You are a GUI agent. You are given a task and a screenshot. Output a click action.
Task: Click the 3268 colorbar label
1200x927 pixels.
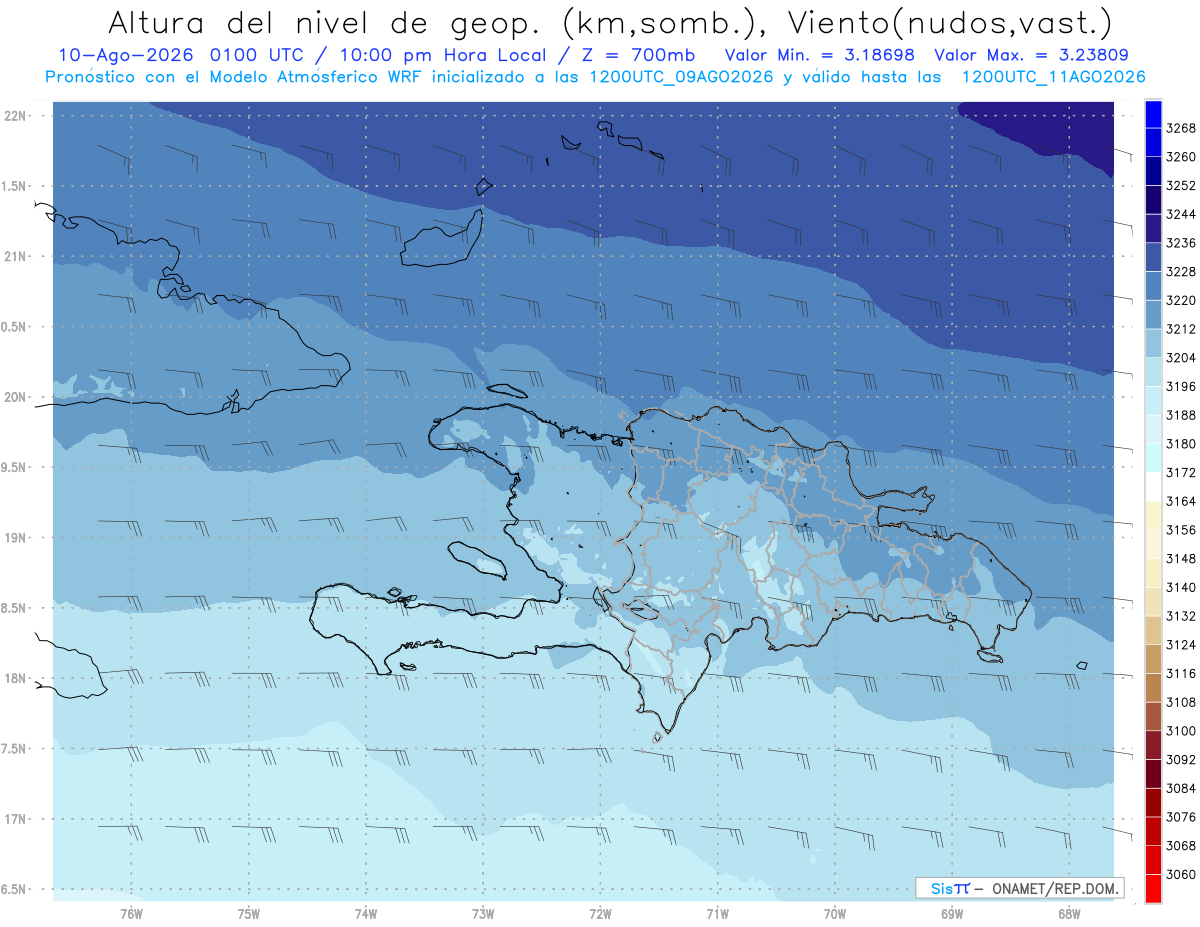(x=1180, y=129)
